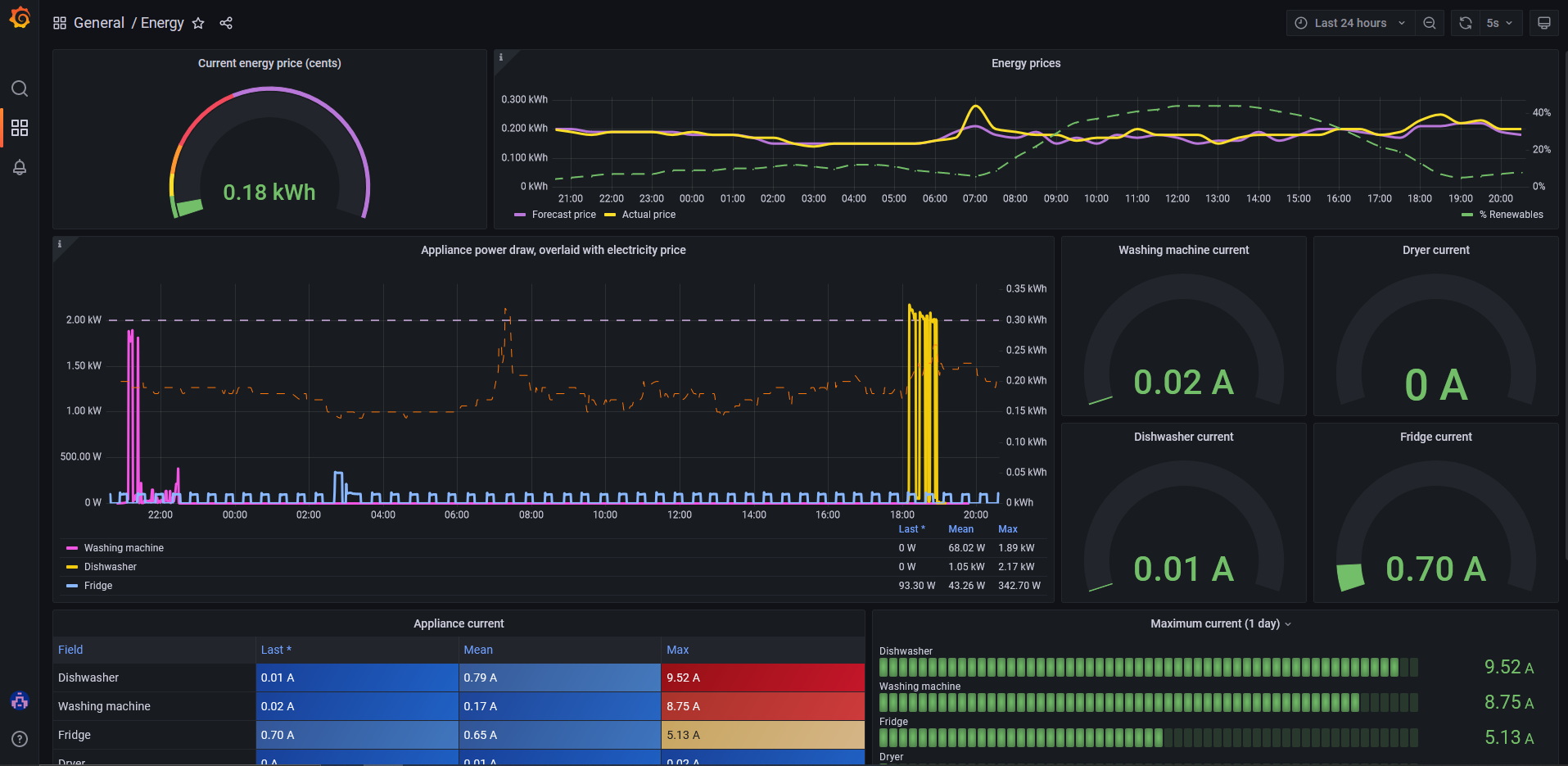Open Search from the sidebar
The width and height of the screenshot is (1568, 766).
click(20, 88)
